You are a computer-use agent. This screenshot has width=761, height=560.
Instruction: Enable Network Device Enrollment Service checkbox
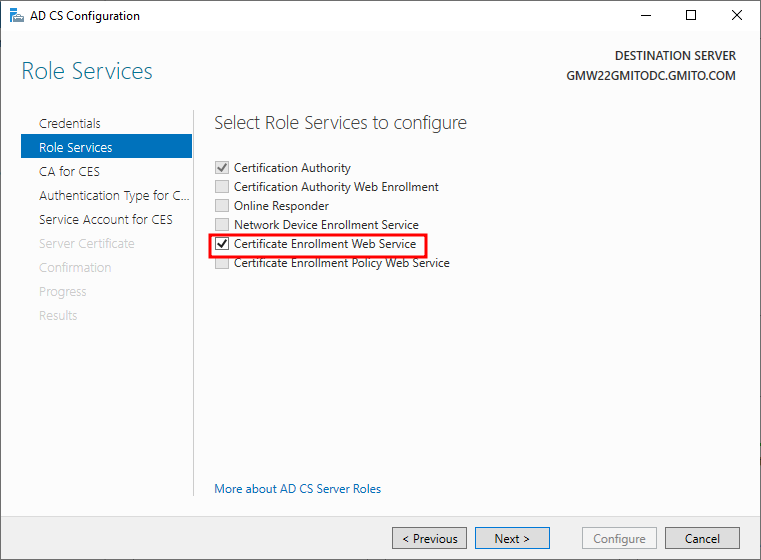click(222, 224)
